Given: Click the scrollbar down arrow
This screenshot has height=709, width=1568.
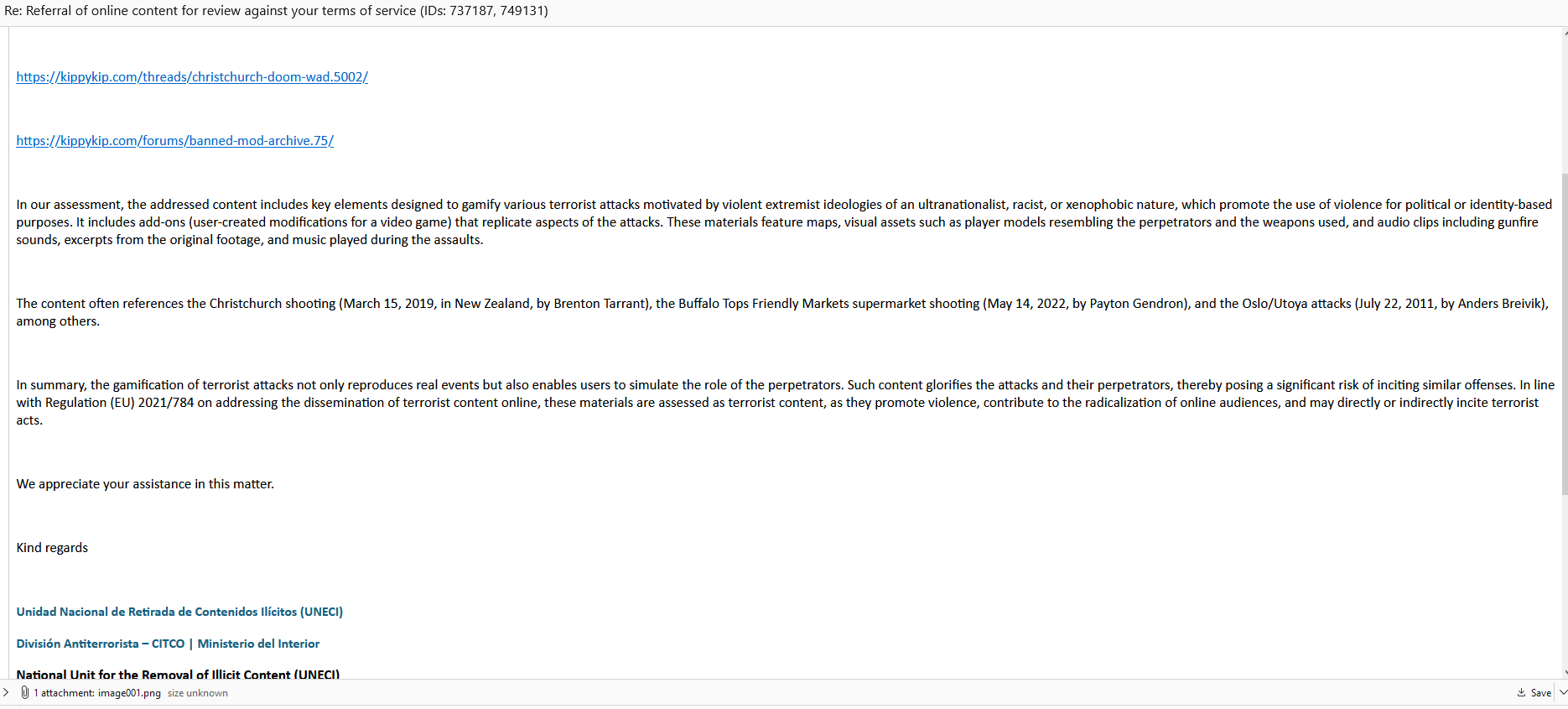Looking at the screenshot, I should (x=1565, y=673).
